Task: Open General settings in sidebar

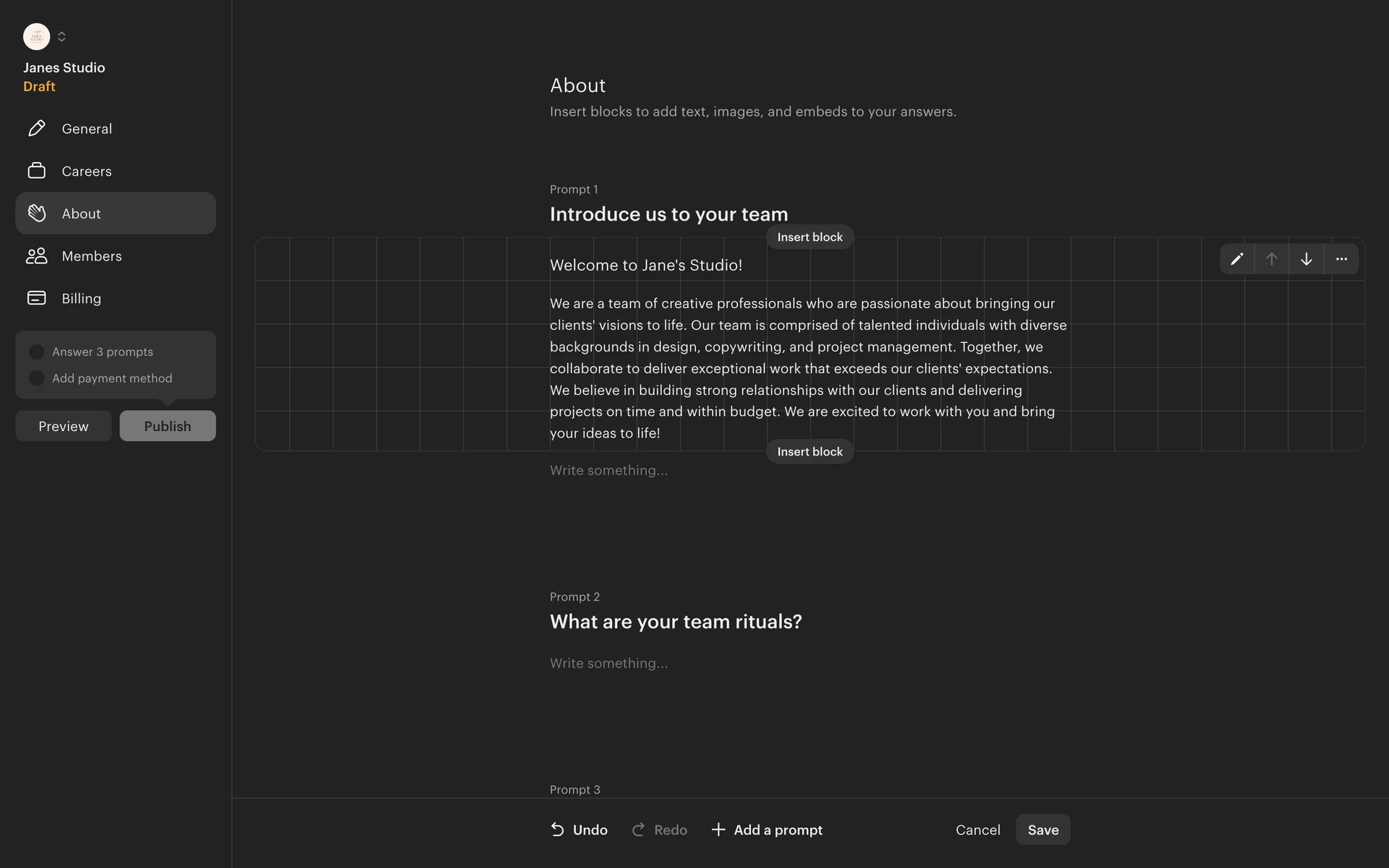Action: (x=87, y=129)
